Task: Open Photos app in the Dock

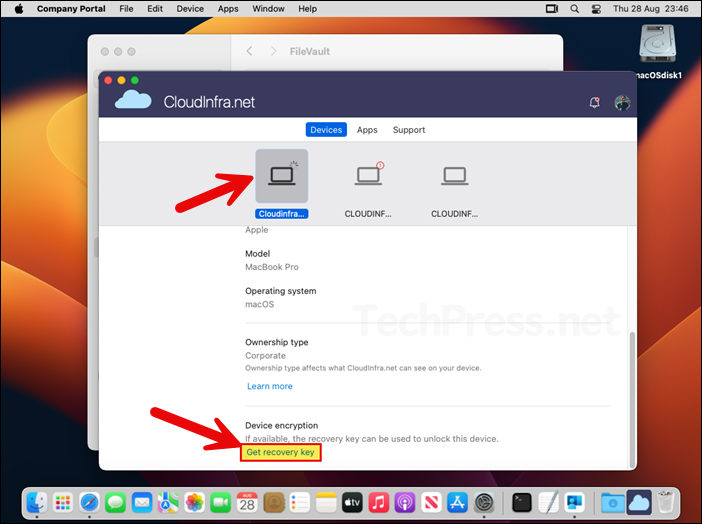Action: coord(194,503)
